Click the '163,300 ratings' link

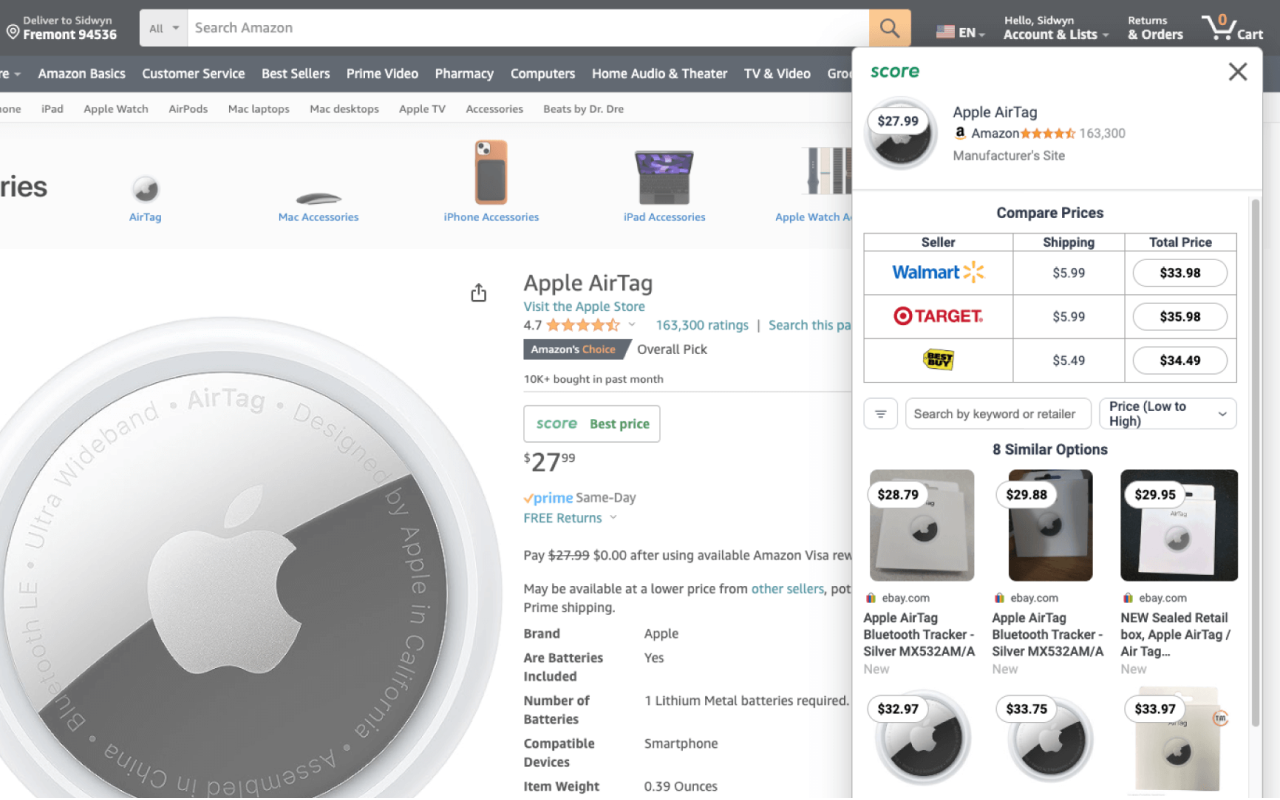(x=702, y=324)
